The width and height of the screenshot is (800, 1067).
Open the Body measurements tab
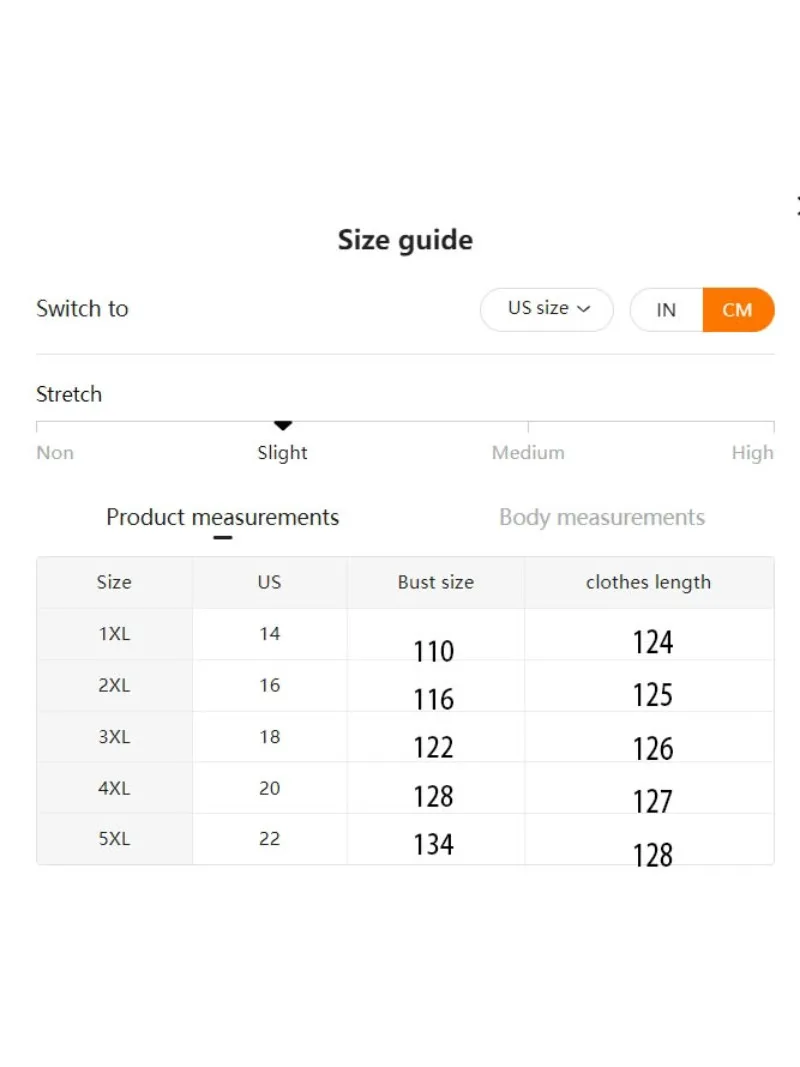pos(602,517)
